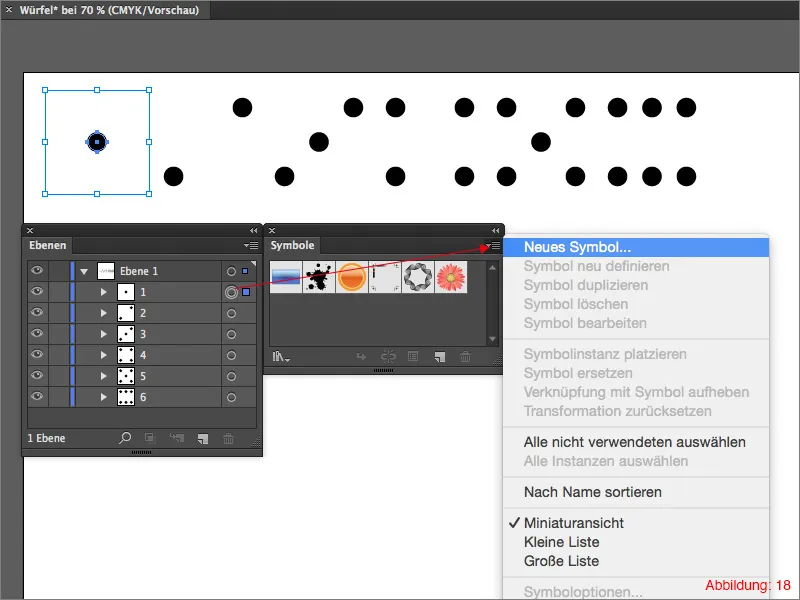Click the target circle for Ebene 1
This screenshot has width=800, height=600.
pyautogui.click(x=231, y=271)
